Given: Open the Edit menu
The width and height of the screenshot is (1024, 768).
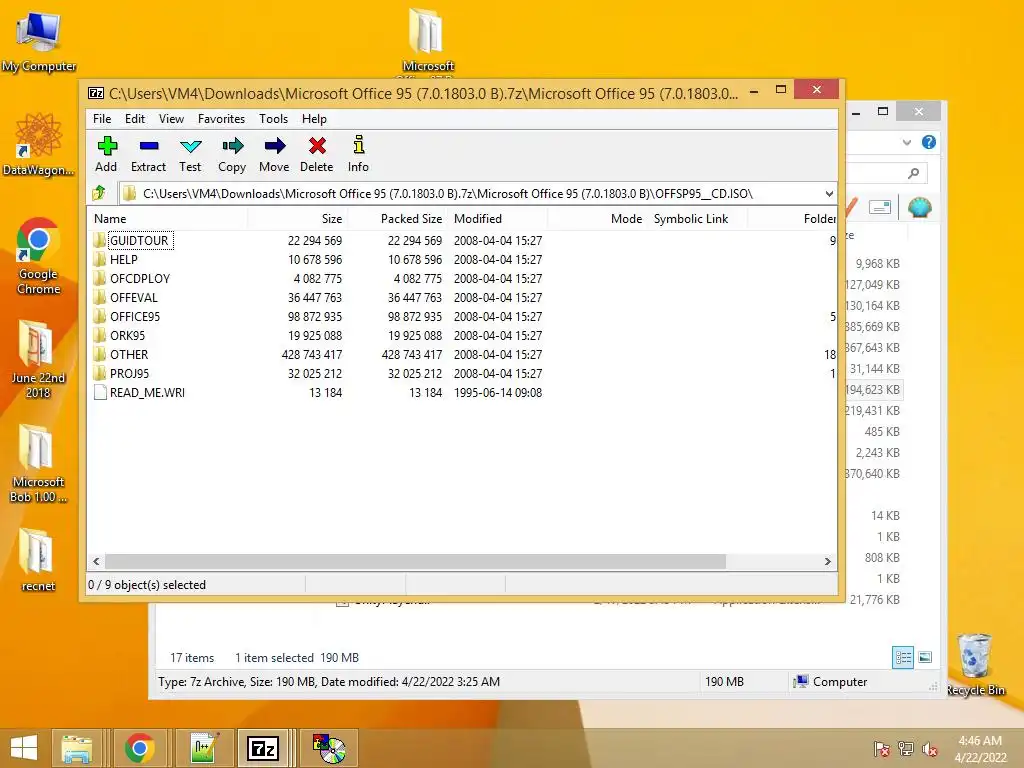Looking at the screenshot, I should pos(135,119).
